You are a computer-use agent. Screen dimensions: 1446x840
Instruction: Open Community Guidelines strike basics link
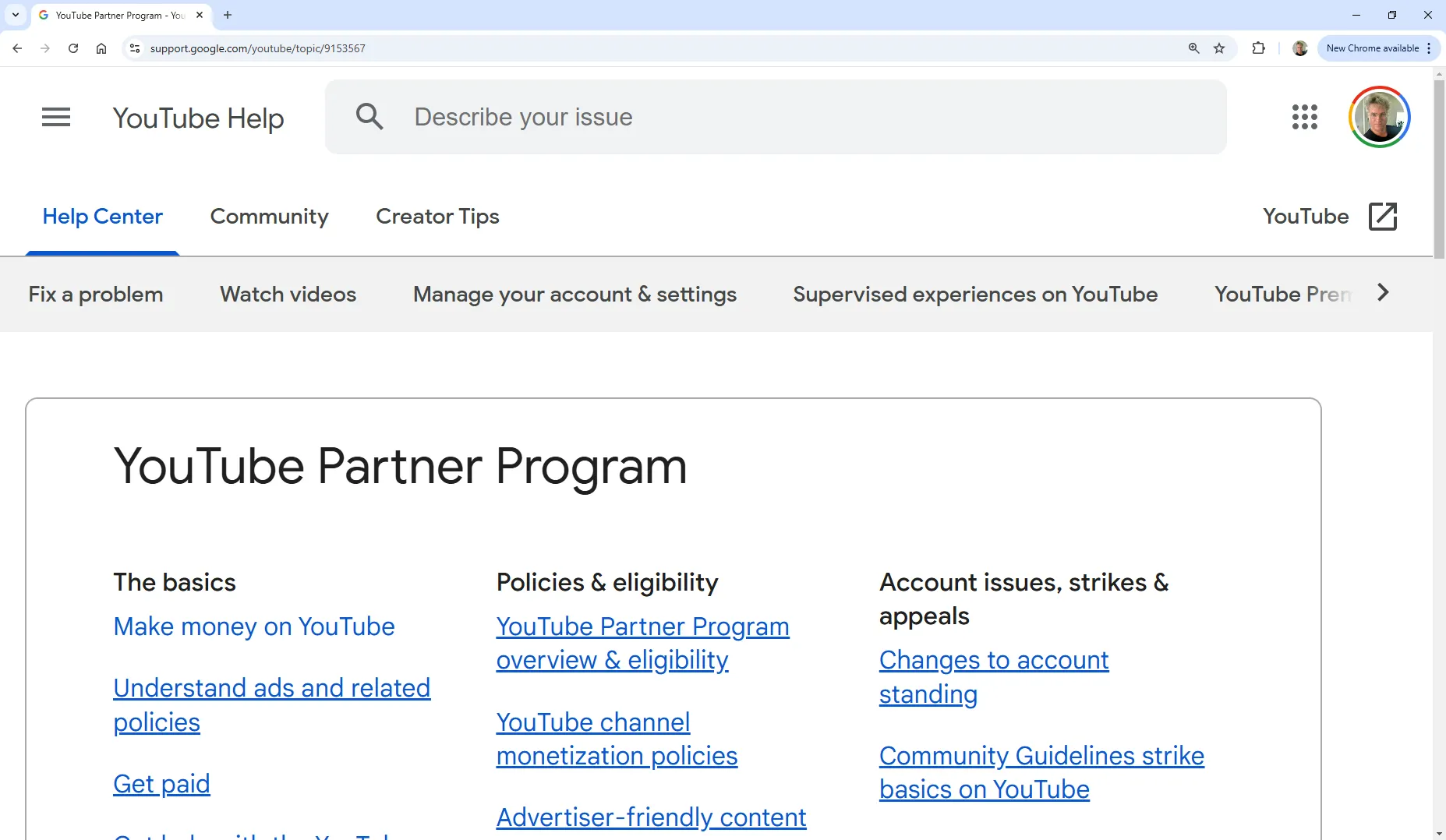pyautogui.click(x=1041, y=772)
